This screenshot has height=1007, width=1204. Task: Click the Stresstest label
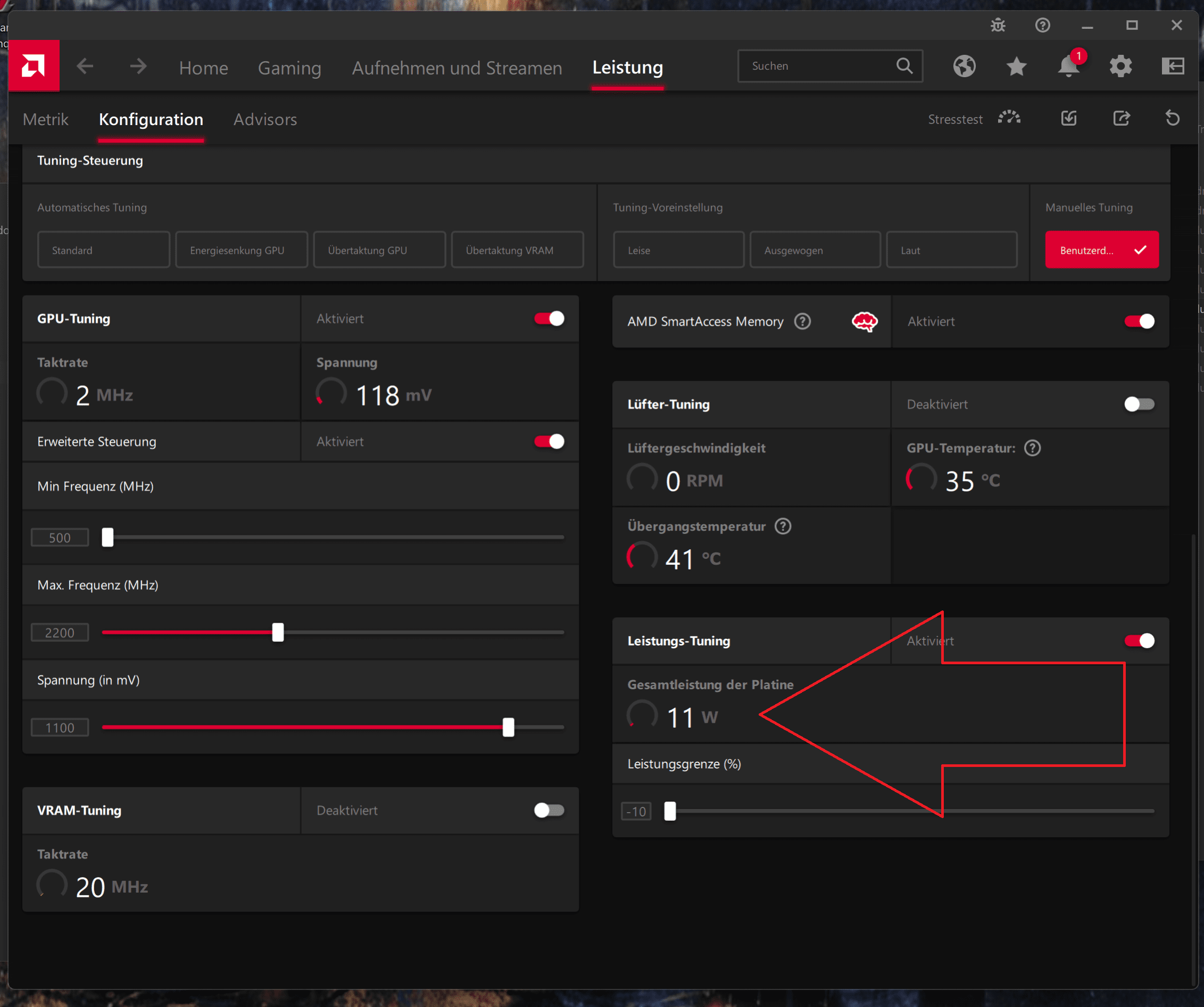[955, 119]
